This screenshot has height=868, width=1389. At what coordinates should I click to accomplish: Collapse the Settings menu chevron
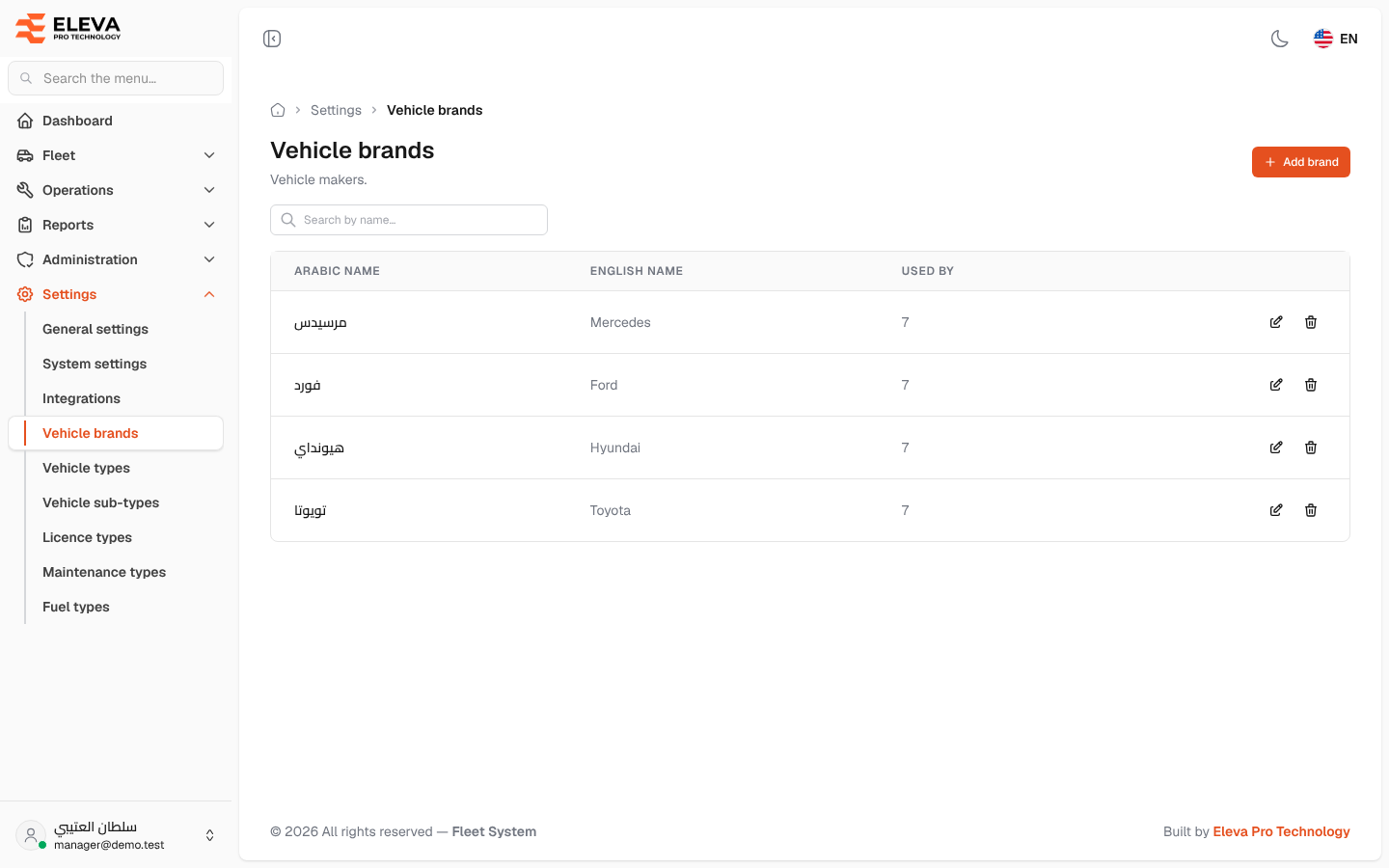pyautogui.click(x=209, y=294)
